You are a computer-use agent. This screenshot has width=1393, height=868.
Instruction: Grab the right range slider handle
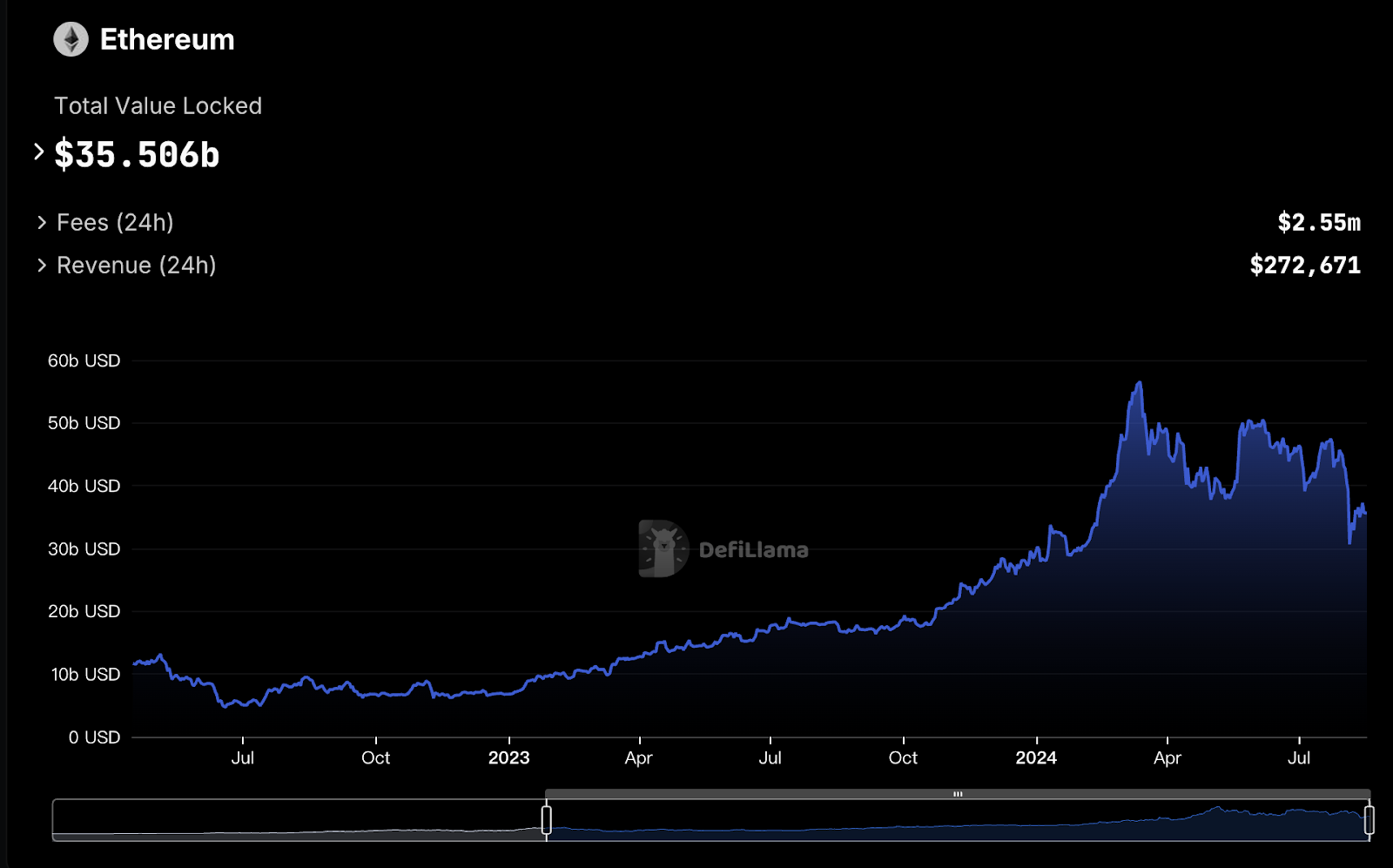(x=1369, y=819)
